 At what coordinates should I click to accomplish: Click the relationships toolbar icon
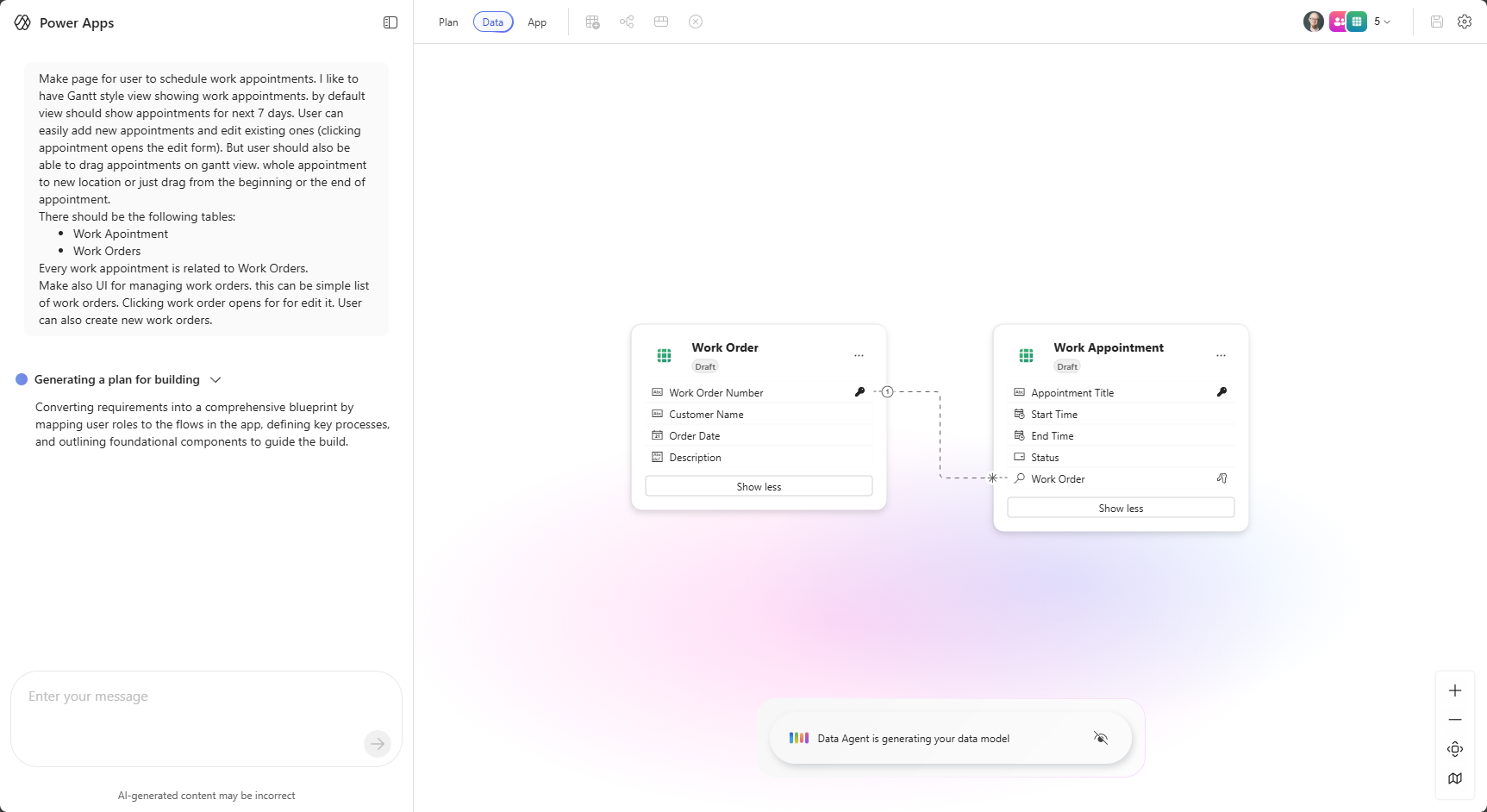point(627,22)
